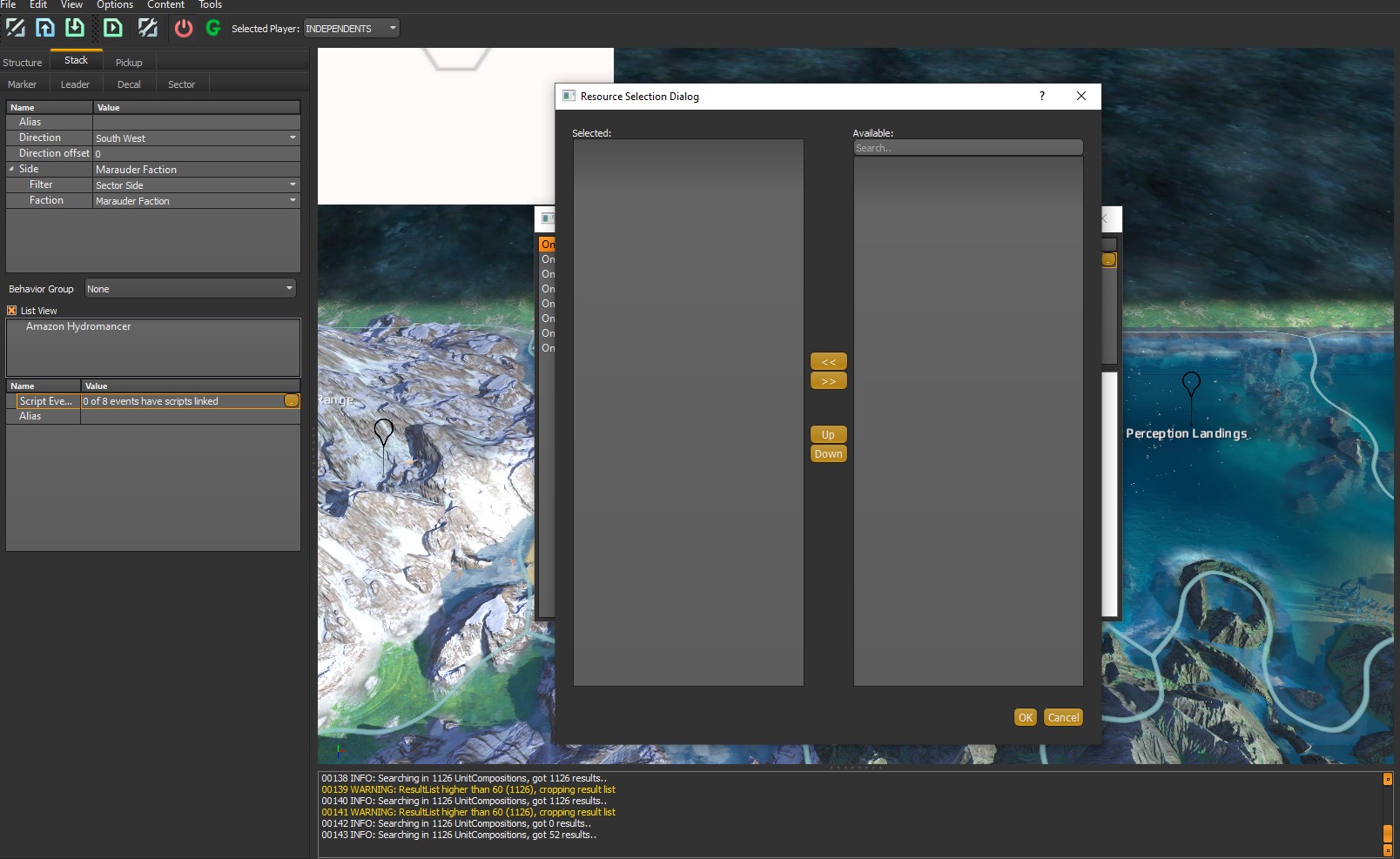Collapse the Side property row
1400x859 pixels.
(x=12, y=169)
